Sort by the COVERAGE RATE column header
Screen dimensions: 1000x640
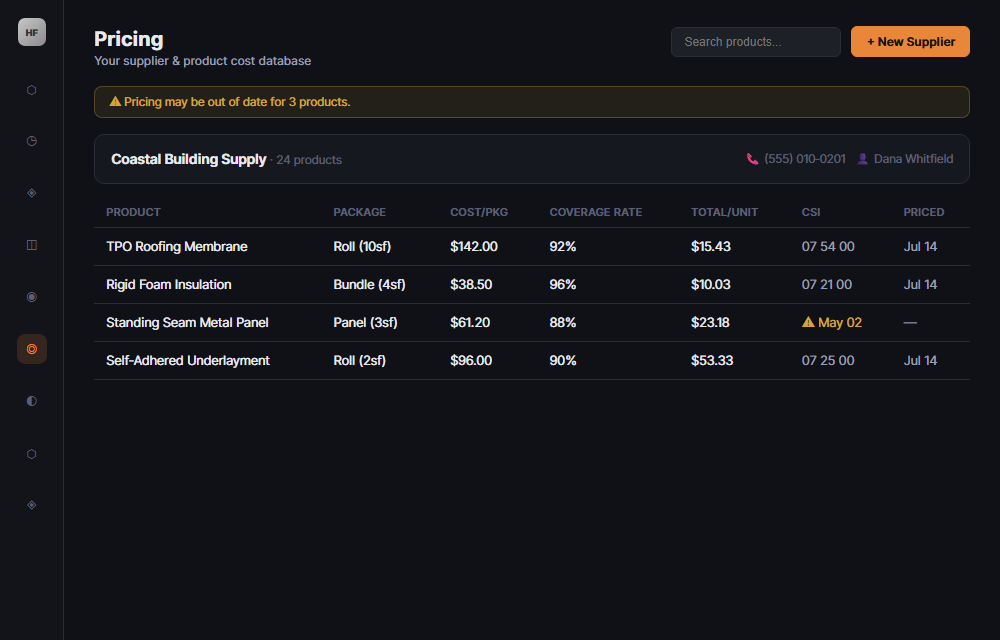coord(596,212)
